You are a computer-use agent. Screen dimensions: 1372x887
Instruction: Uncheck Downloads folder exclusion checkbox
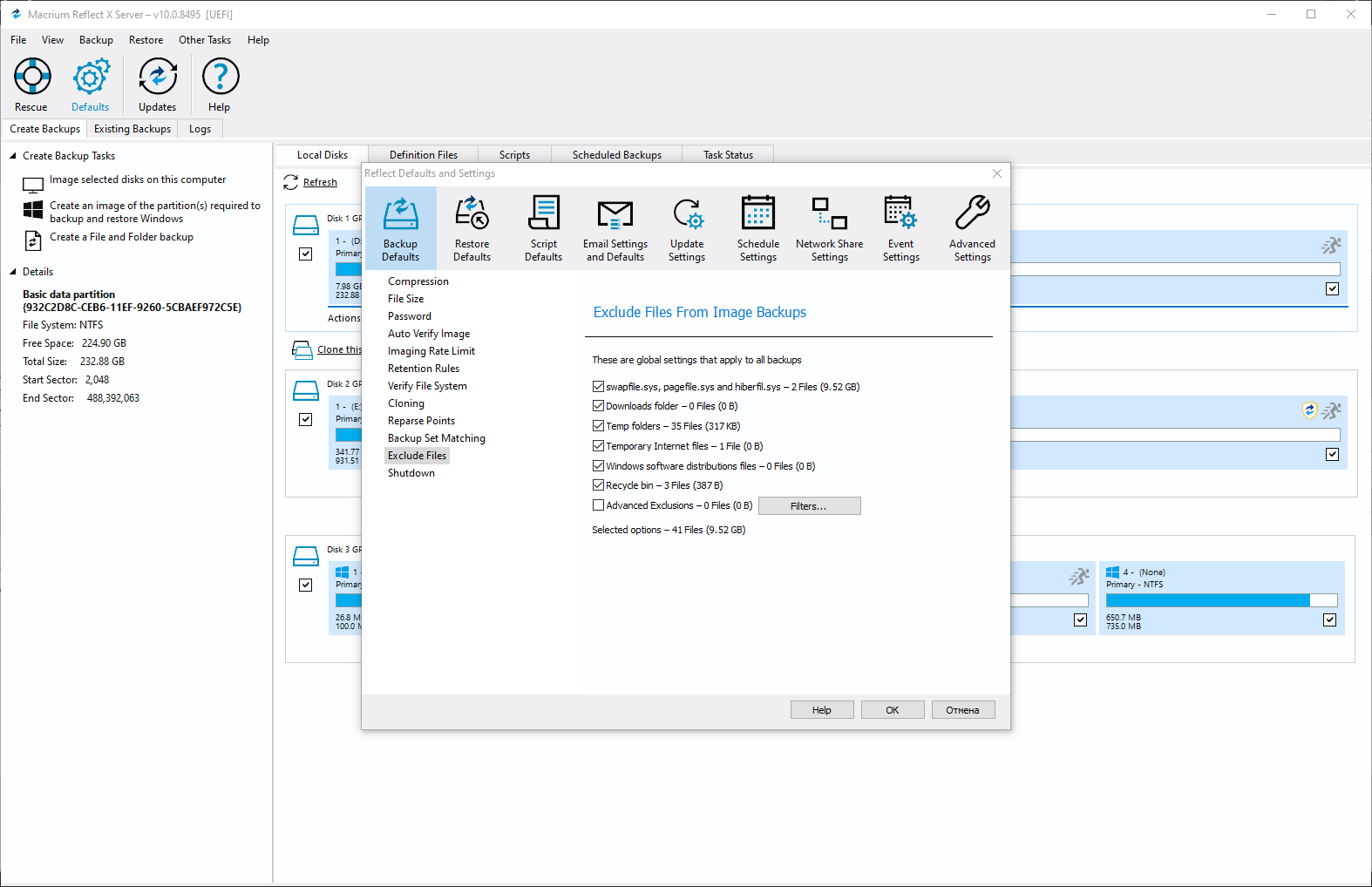599,406
